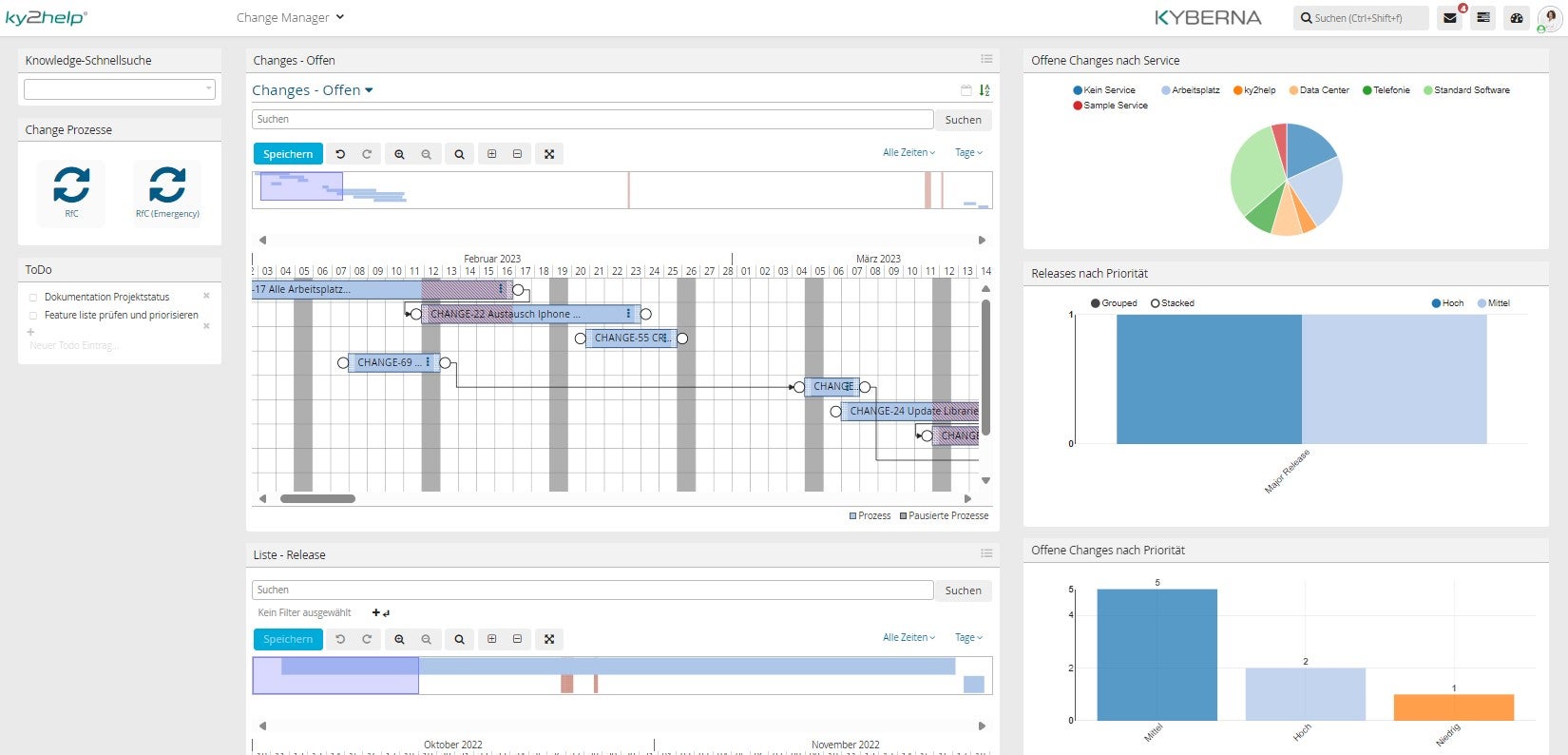Click the Suchen field in Changes panel
The image size is (1568, 755).
click(x=592, y=120)
